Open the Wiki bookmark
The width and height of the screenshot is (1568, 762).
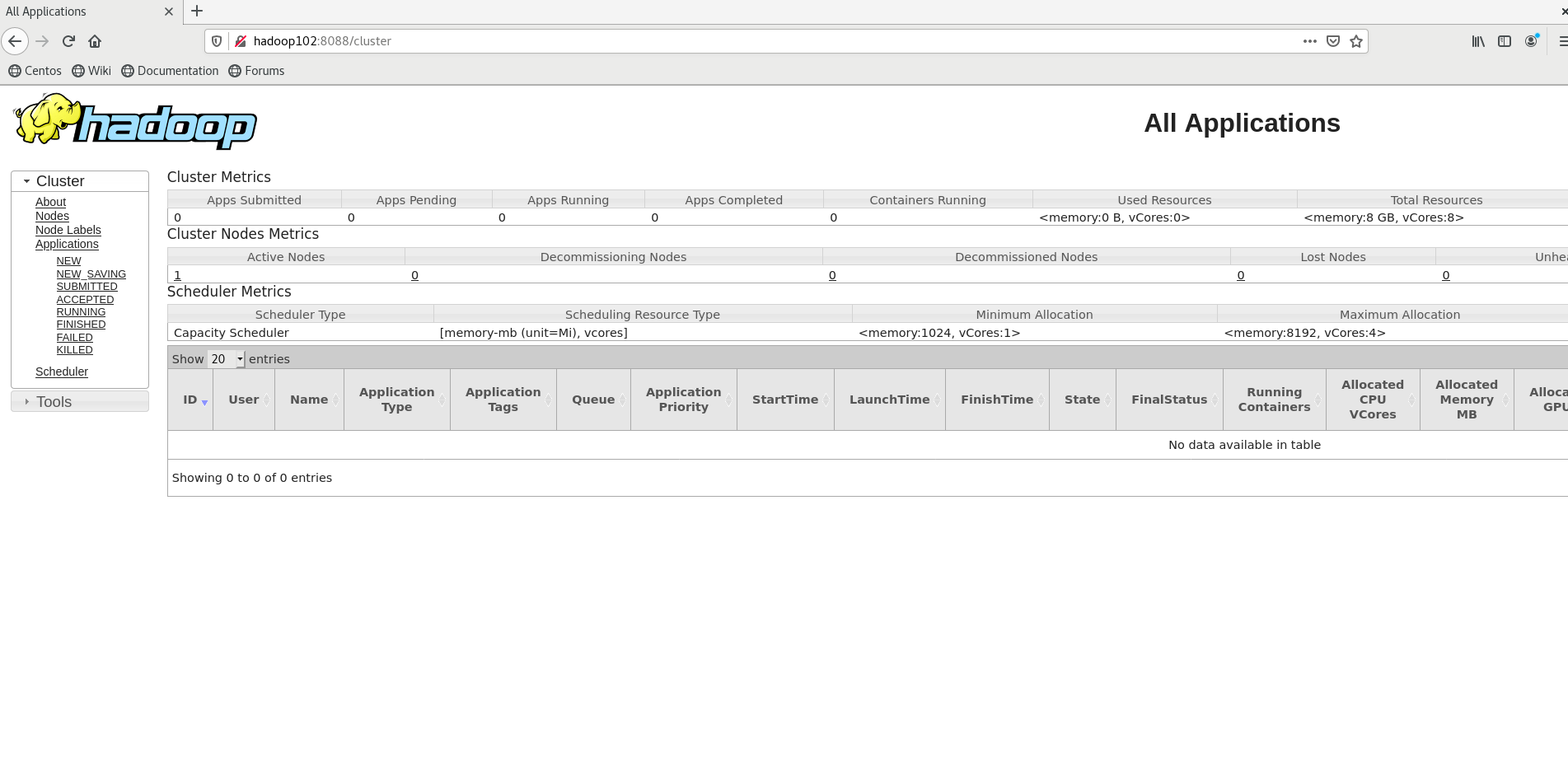tap(91, 71)
